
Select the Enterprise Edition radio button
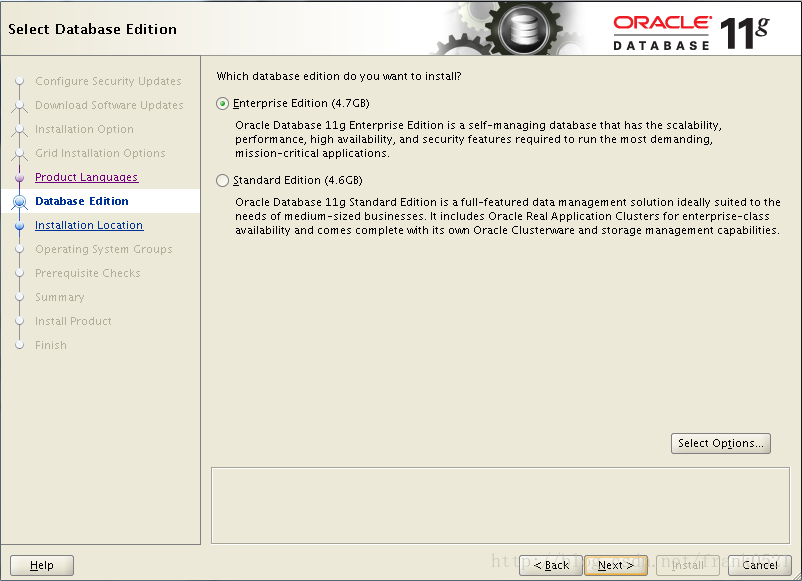pyautogui.click(x=222, y=104)
